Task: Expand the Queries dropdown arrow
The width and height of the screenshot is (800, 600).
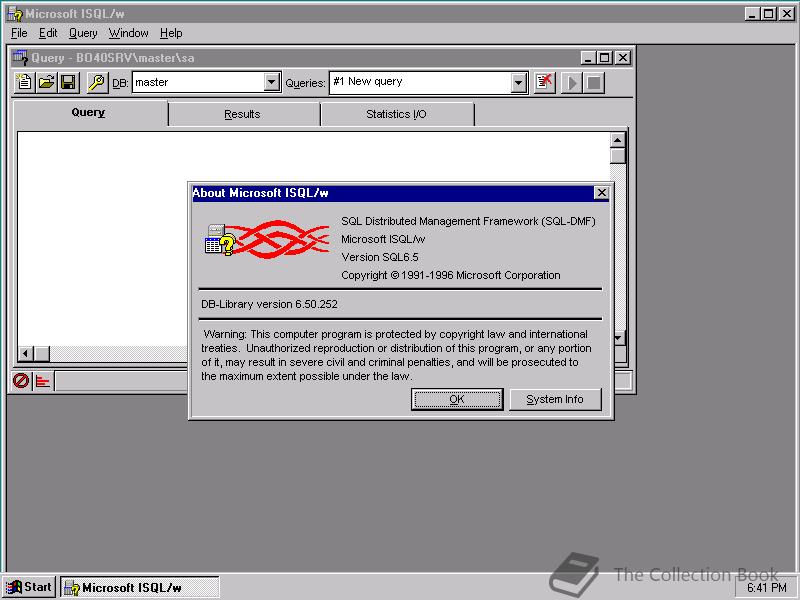Action: pyautogui.click(x=519, y=82)
